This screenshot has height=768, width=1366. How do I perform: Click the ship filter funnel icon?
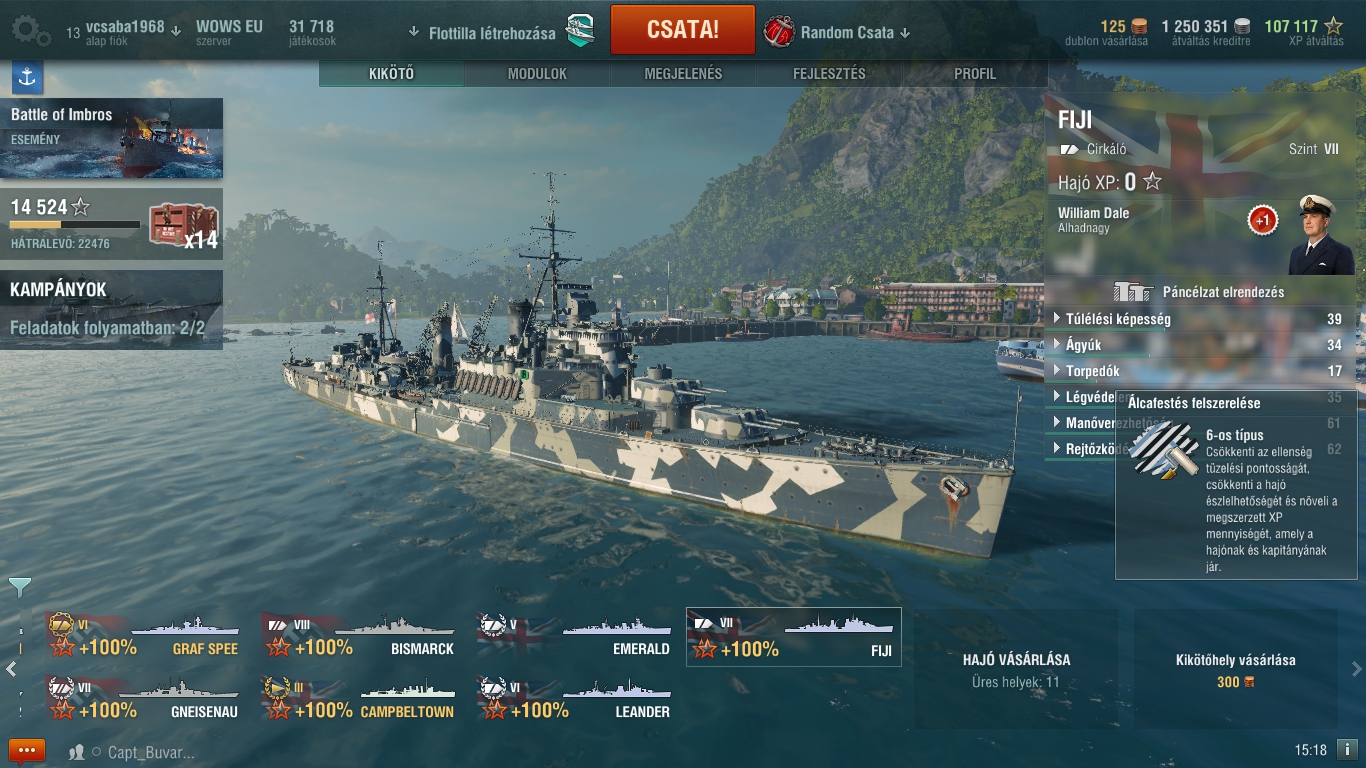pos(20,587)
